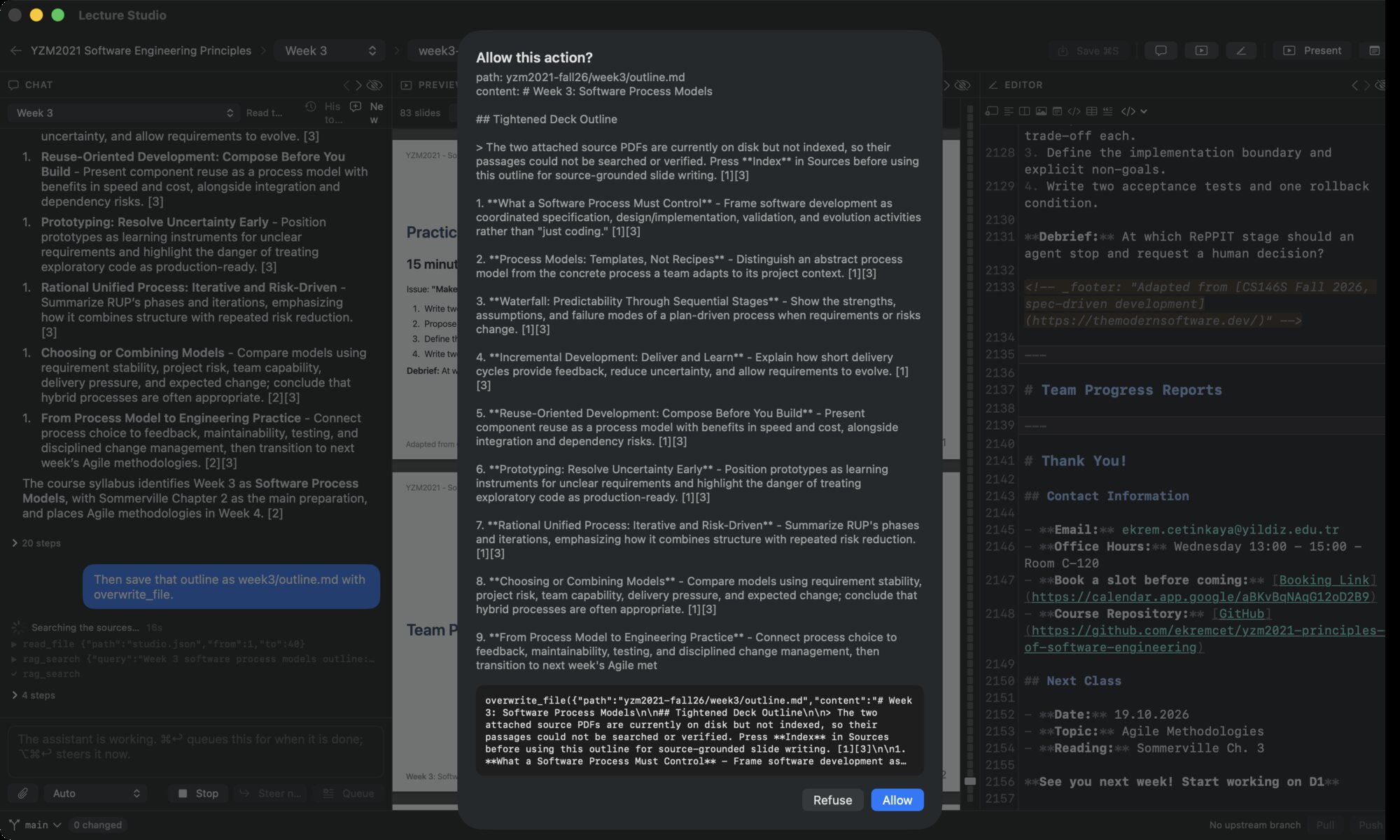Click the Team Progress Reports heading line
The image size is (1400, 840).
click(x=1123, y=390)
